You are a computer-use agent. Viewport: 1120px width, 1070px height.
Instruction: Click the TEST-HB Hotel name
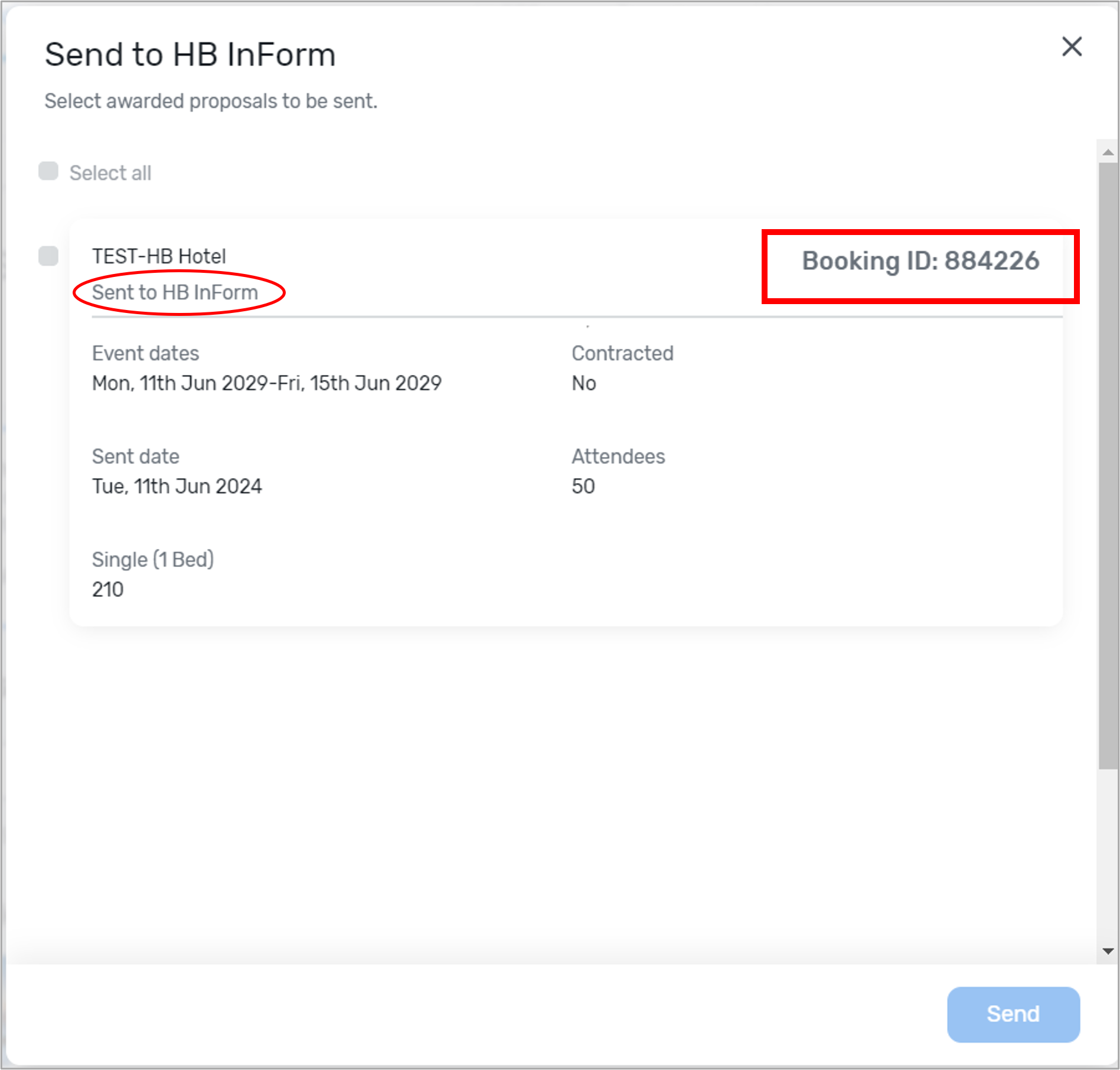(x=159, y=256)
